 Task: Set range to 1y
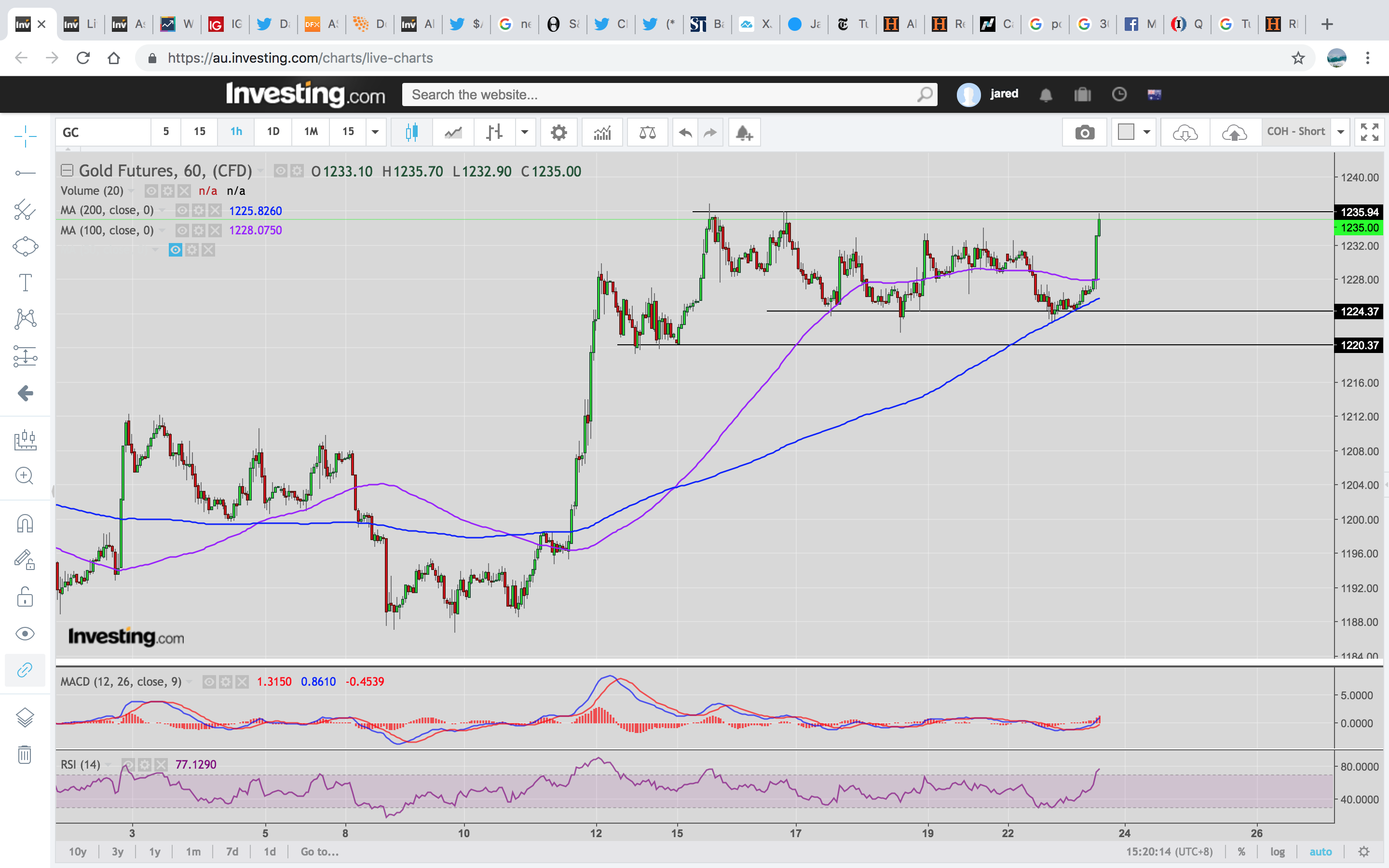click(x=154, y=851)
